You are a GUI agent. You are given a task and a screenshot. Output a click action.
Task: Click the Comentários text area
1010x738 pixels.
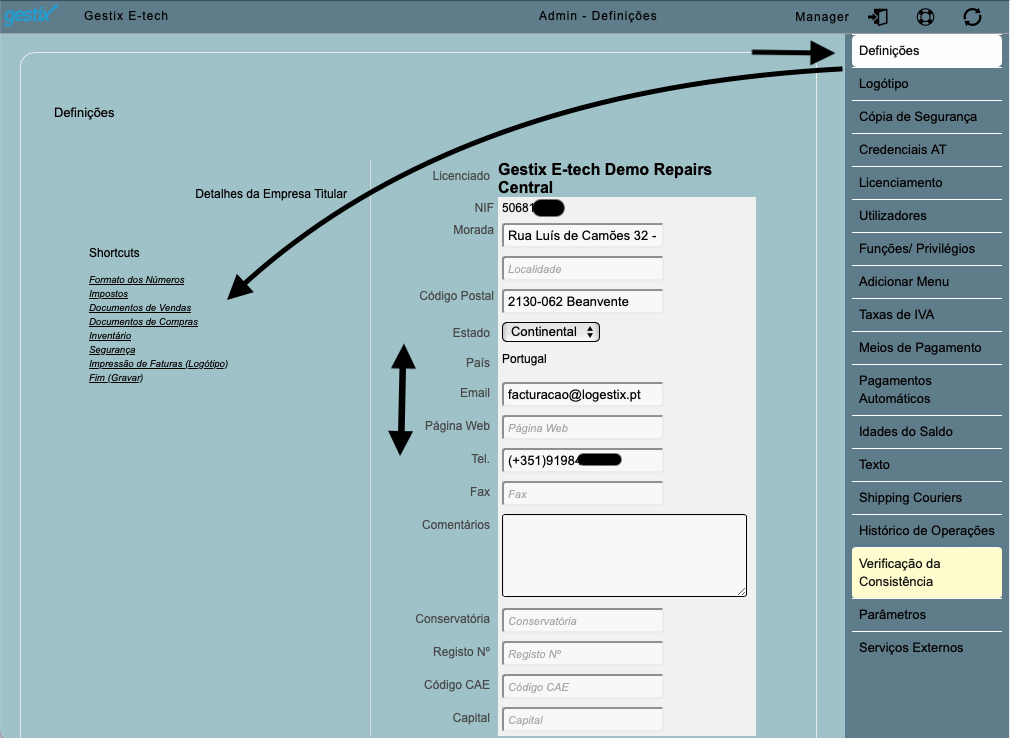[x=624, y=555]
